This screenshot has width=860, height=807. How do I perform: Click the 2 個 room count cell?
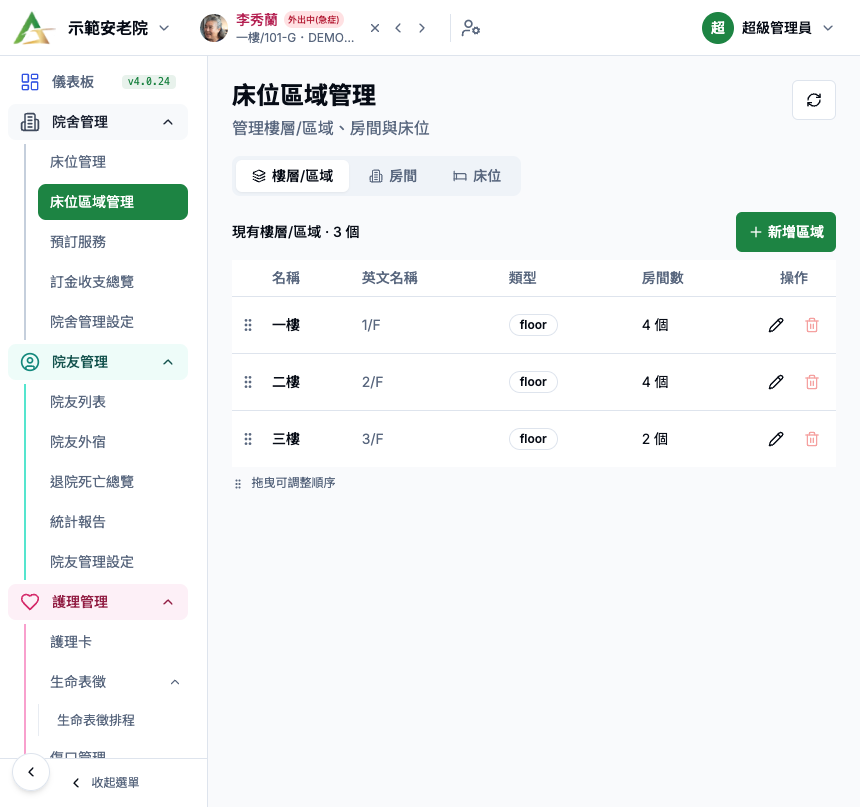point(655,439)
